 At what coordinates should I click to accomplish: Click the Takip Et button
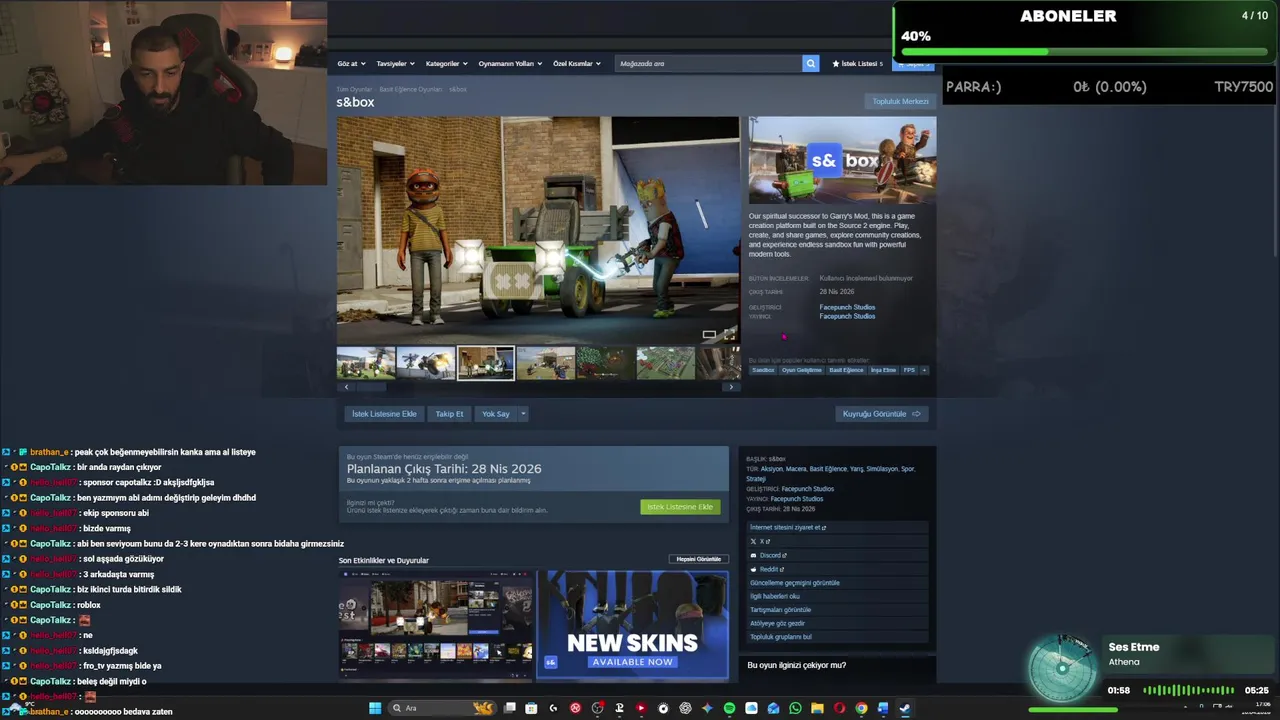tap(449, 414)
